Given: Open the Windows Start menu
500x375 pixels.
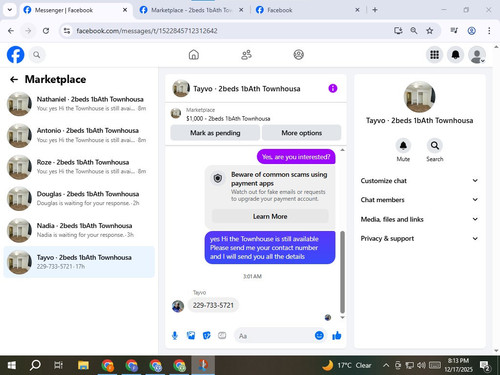Looking at the screenshot, I should pyautogui.click(x=12, y=365).
